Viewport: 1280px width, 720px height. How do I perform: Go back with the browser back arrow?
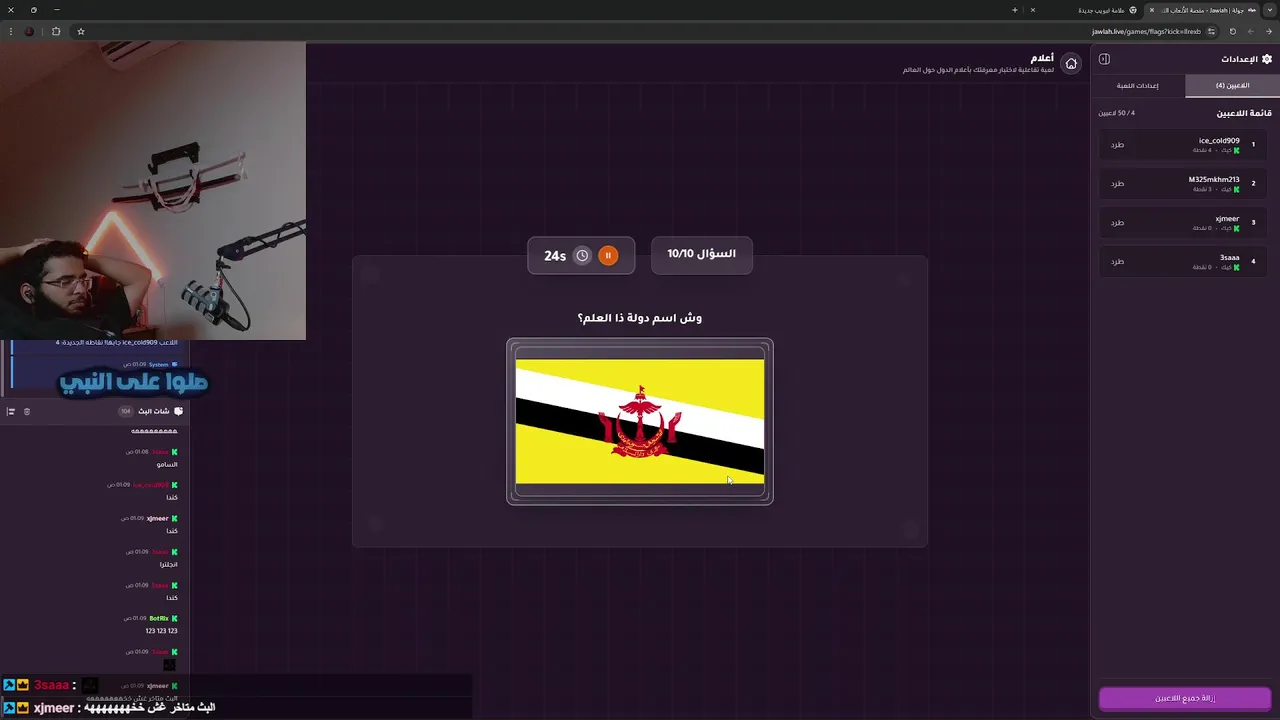[1268, 31]
